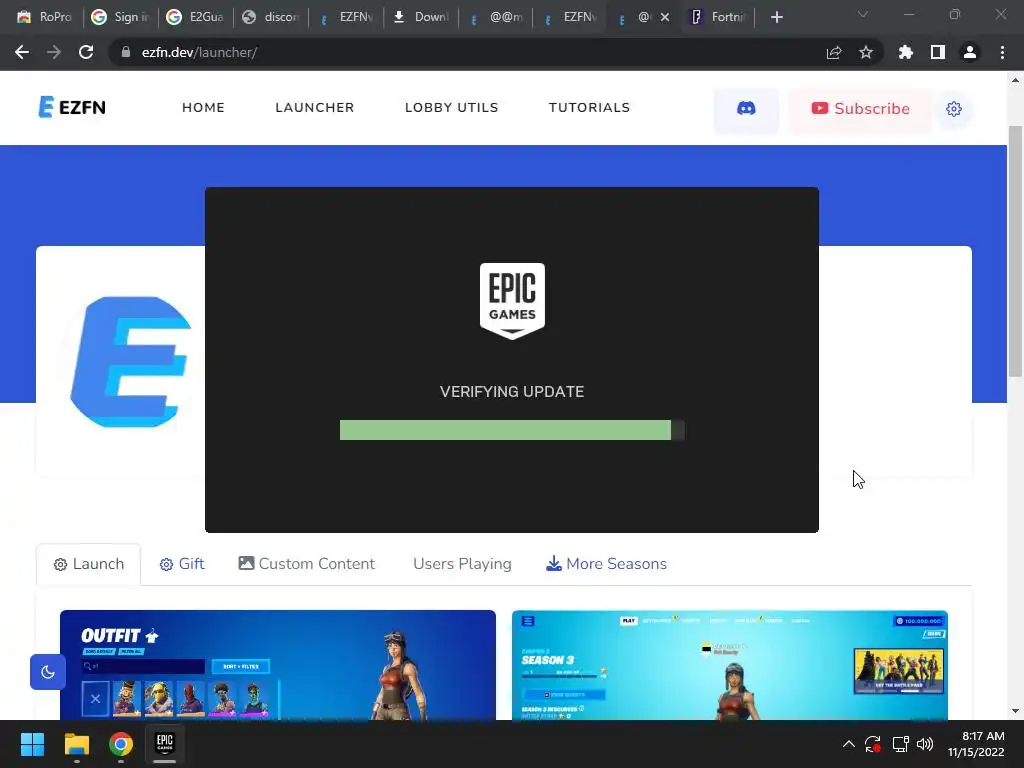Open TUTORIALS nav item

pos(589,108)
